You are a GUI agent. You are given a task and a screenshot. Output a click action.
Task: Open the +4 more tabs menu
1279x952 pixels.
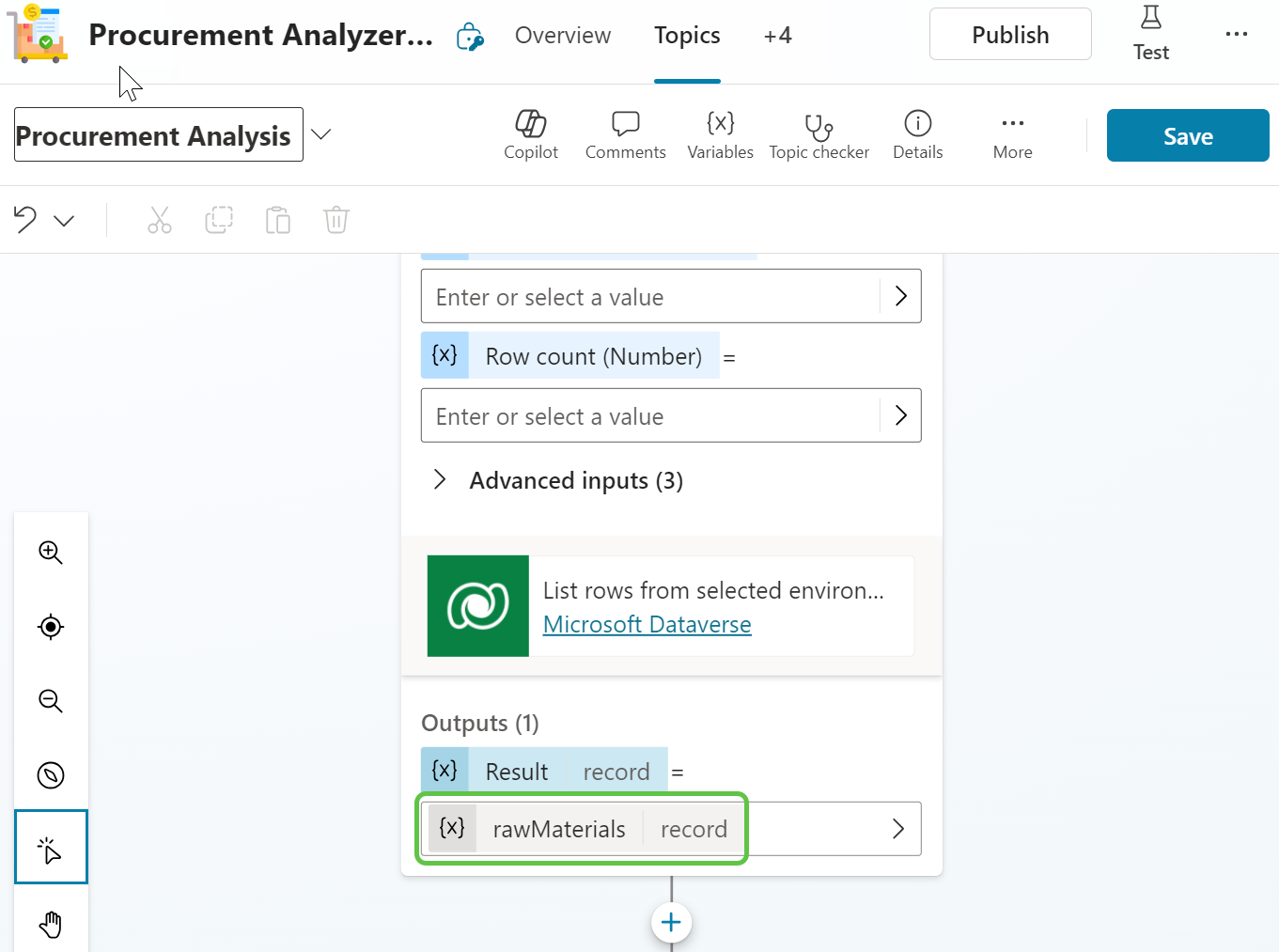coord(777,36)
